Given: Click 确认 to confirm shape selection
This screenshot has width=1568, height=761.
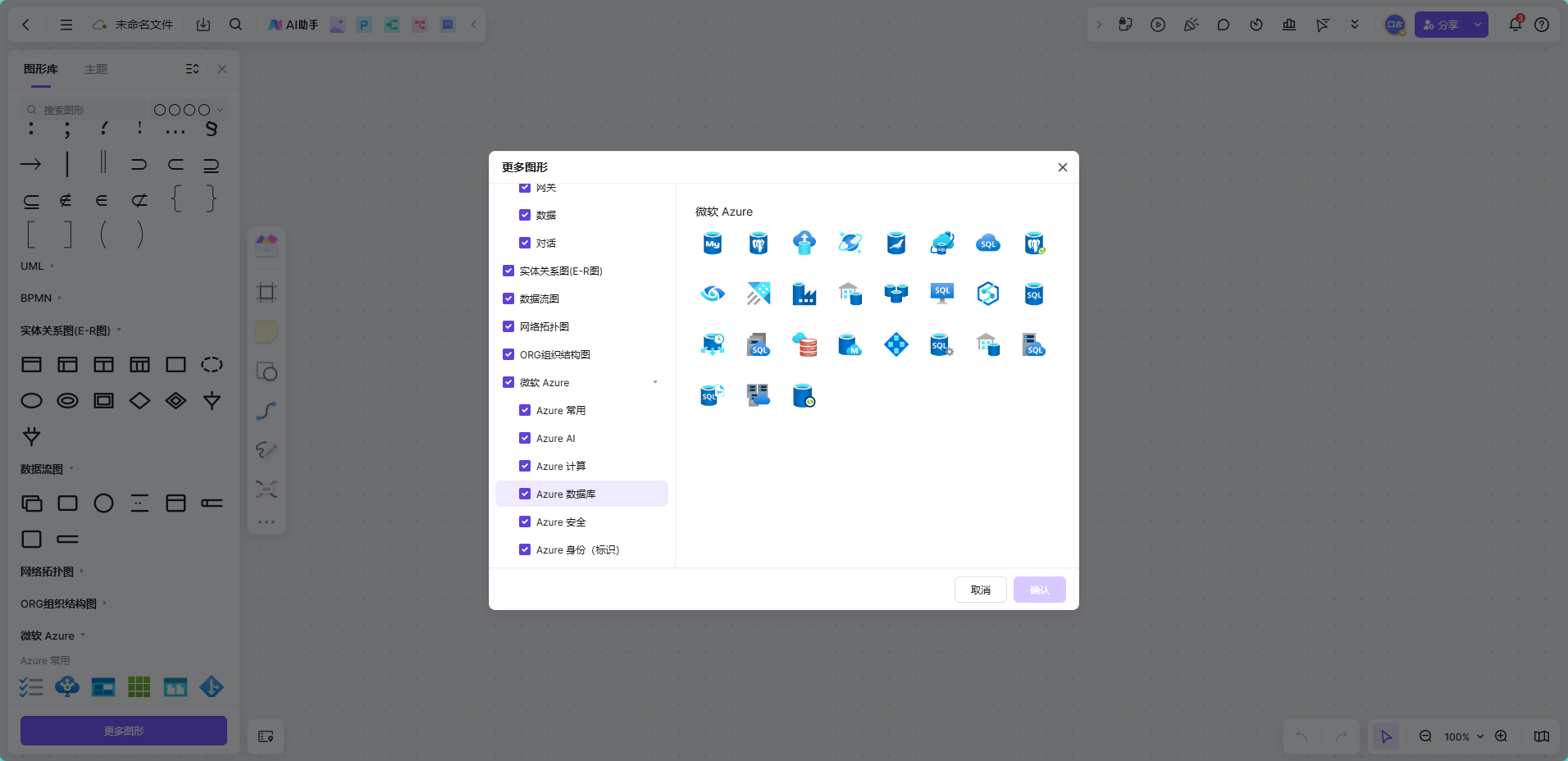Looking at the screenshot, I should [1040, 590].
